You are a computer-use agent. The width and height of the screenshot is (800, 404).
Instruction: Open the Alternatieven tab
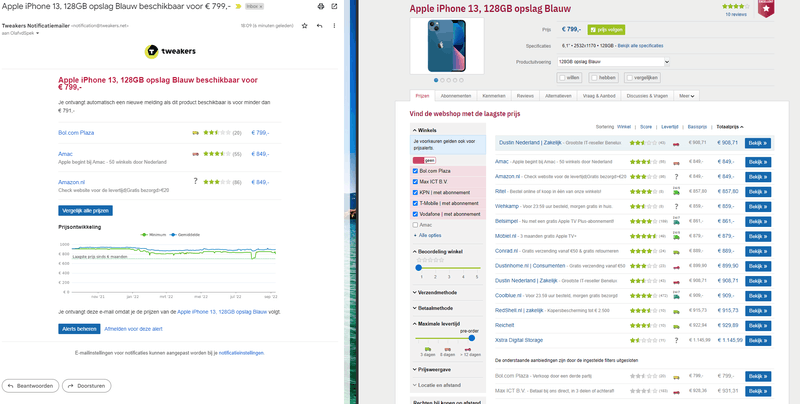[x=558, y=95]
